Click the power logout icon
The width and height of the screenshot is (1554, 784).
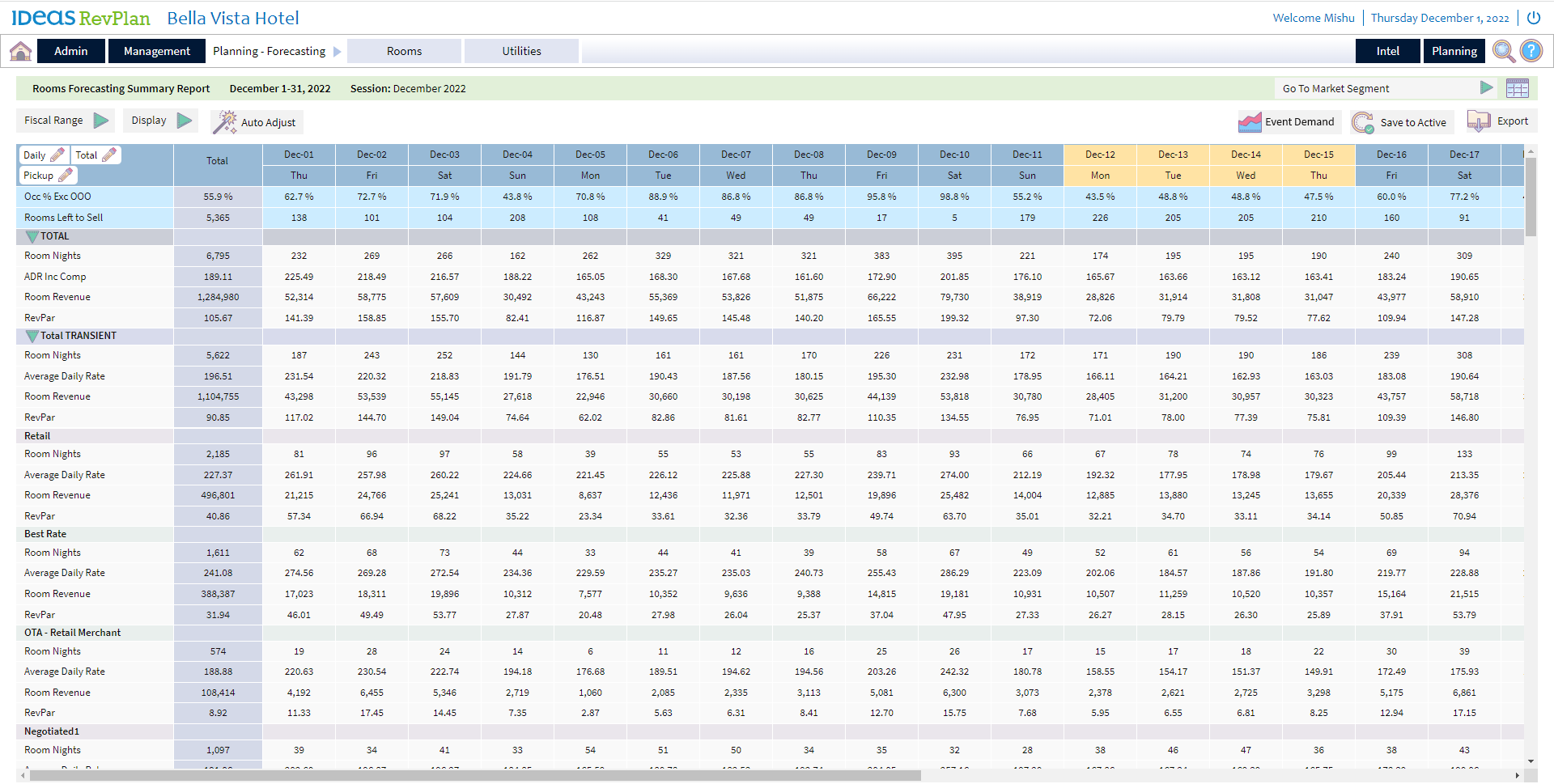point(1533,18)
